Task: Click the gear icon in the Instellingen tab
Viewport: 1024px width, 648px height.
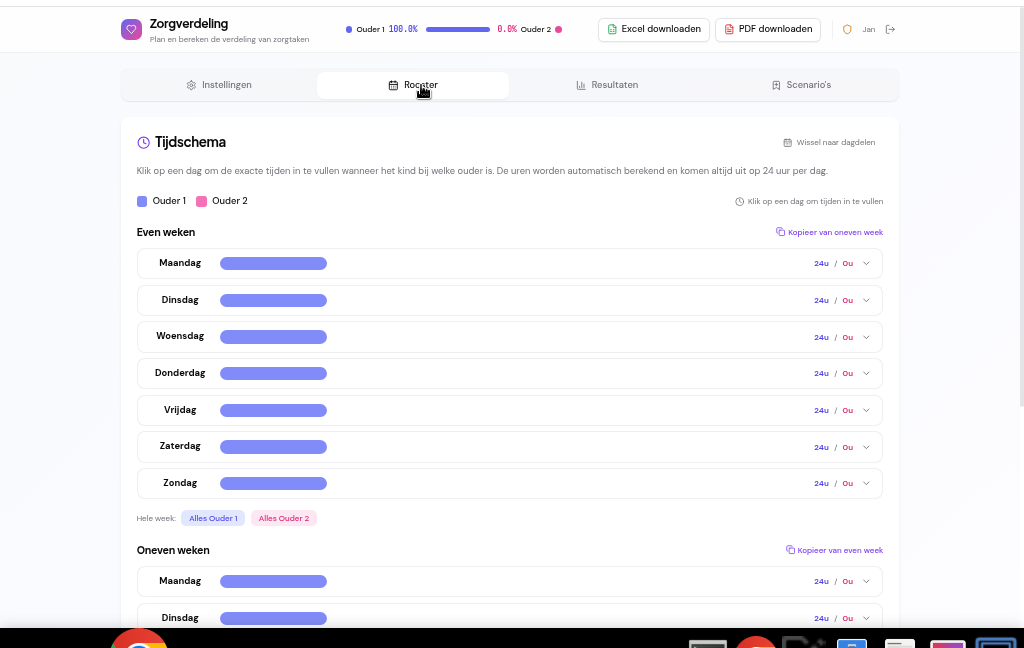Action: pyautogui.click(x=191, y=85)
